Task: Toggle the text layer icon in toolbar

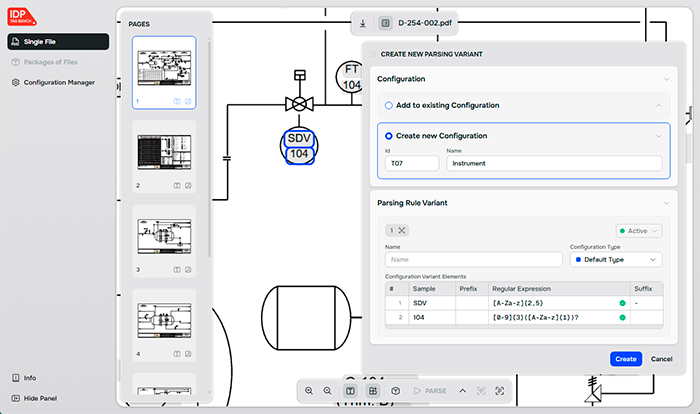Action: tap(350, 391)
